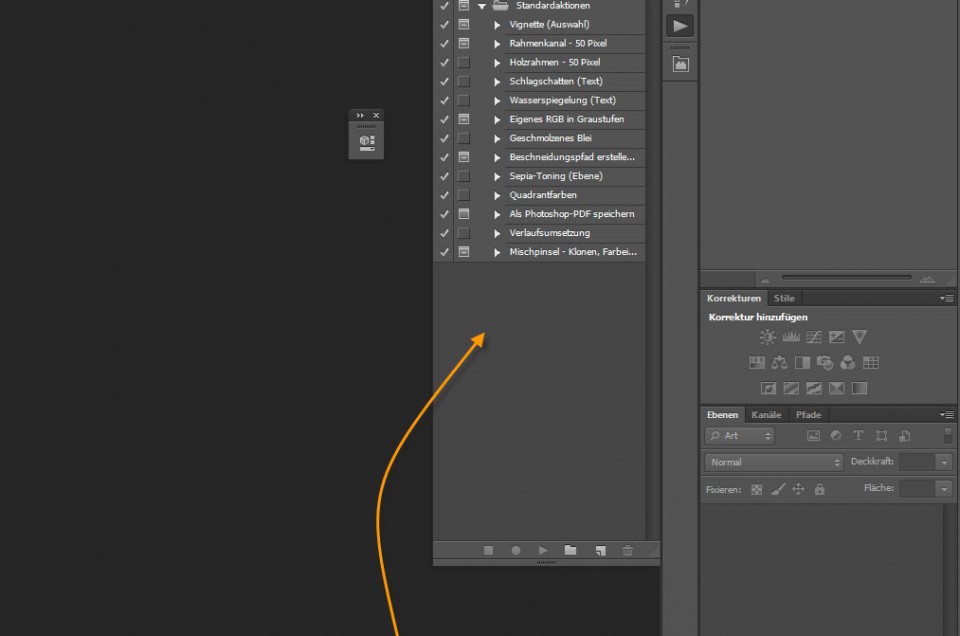This screenshot has height=636, width=960.
Task: Toggle the dialog box for Sepia-Toning (Ebene)
Action: point(463,176)
